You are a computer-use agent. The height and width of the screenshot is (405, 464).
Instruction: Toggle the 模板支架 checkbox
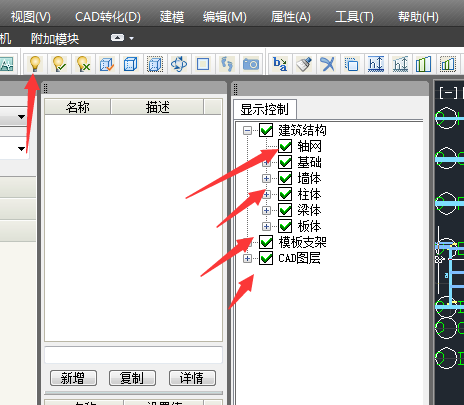266,242
